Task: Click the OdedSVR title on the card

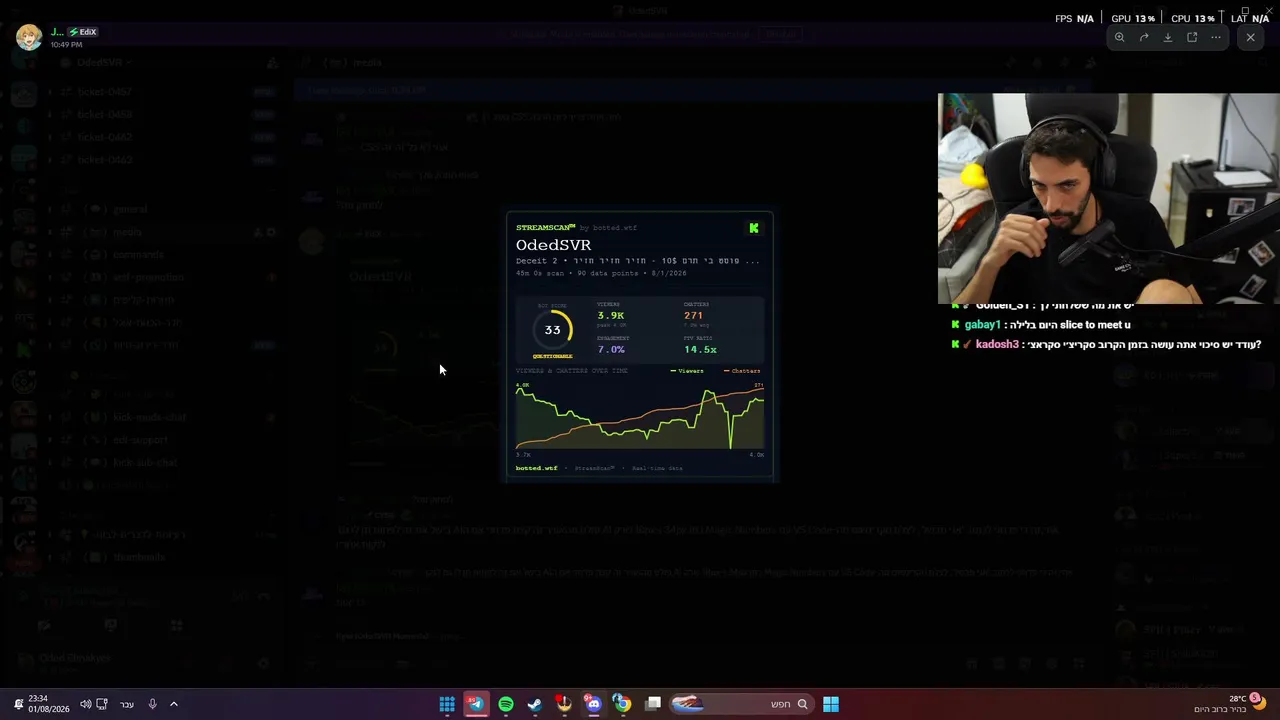Action: (x=553, y=245)
